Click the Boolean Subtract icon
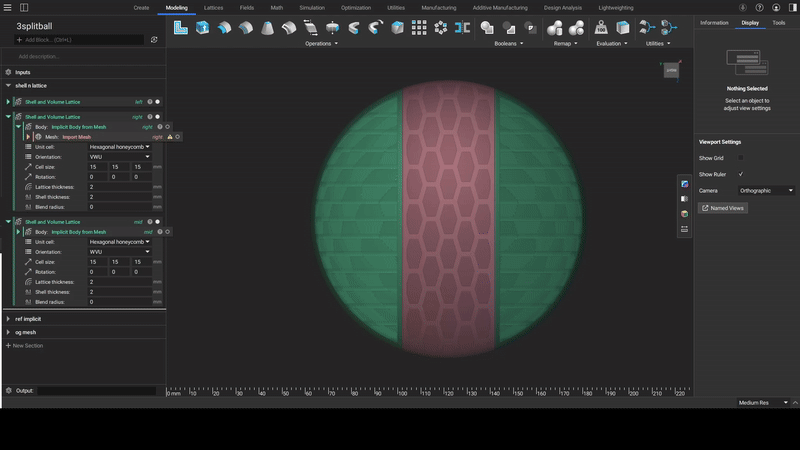 pyautogui.click(x=509, y=28)
